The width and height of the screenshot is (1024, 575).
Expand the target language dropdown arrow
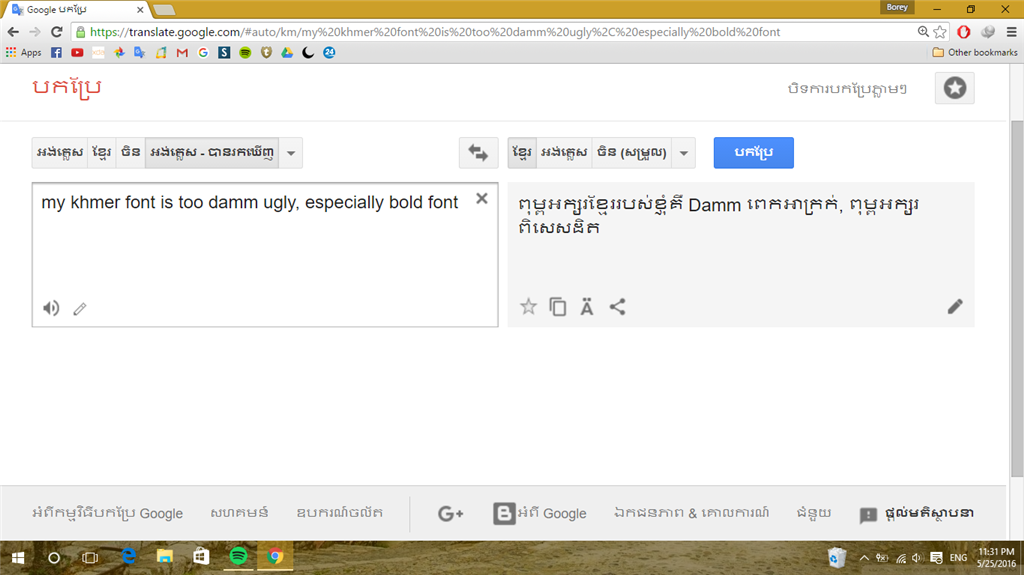(x=684, y=153)
